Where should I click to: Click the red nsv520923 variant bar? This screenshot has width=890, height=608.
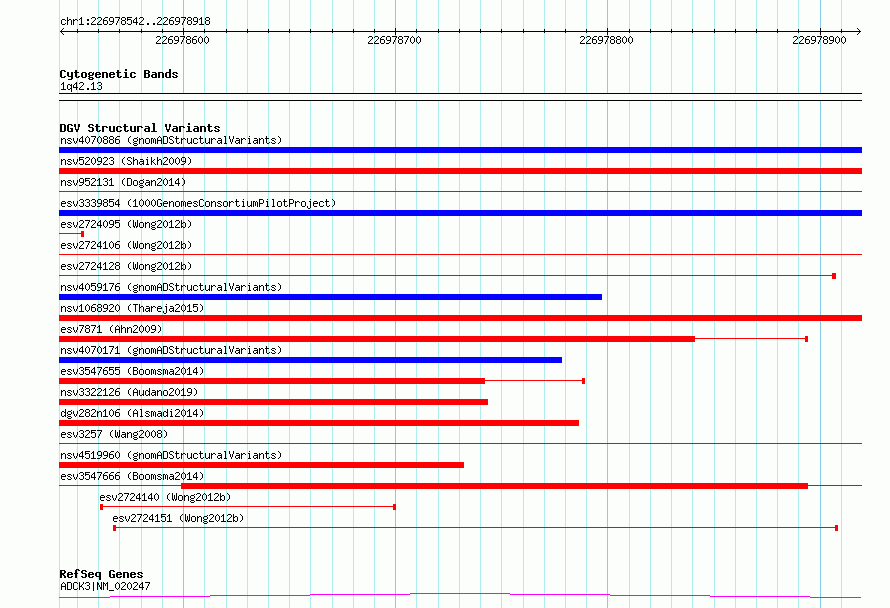[460, 171]
